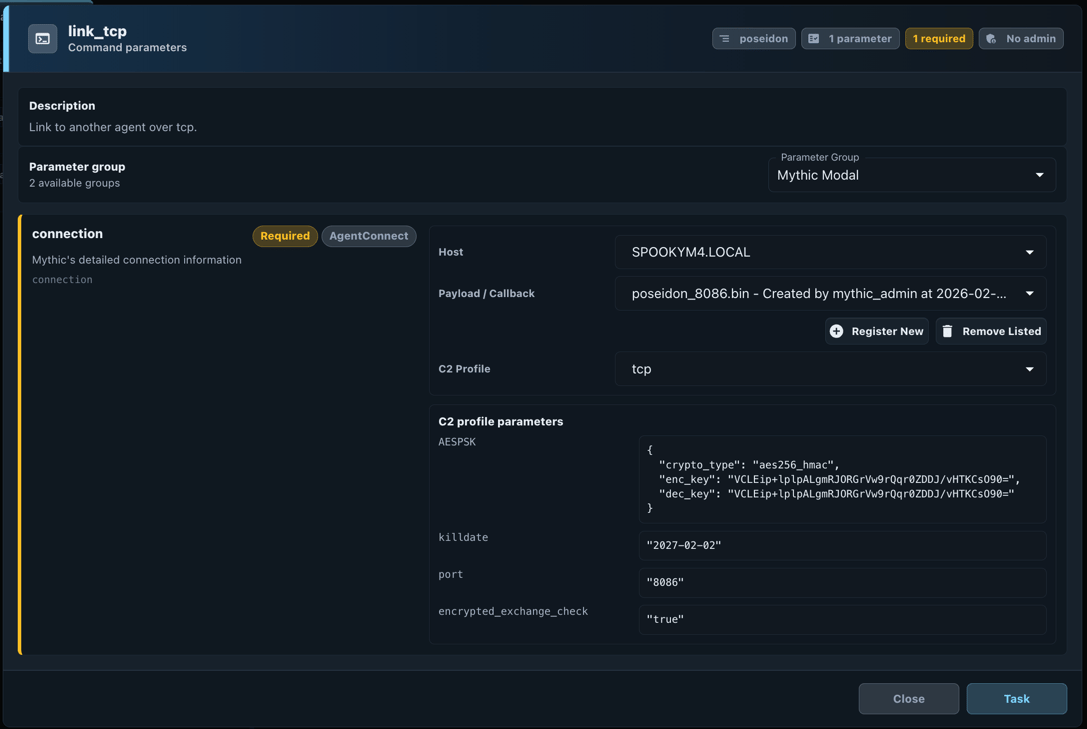This screenshot has width=1087, height=729.
Task: Click the poseidon chip
Action: [754, 39]
